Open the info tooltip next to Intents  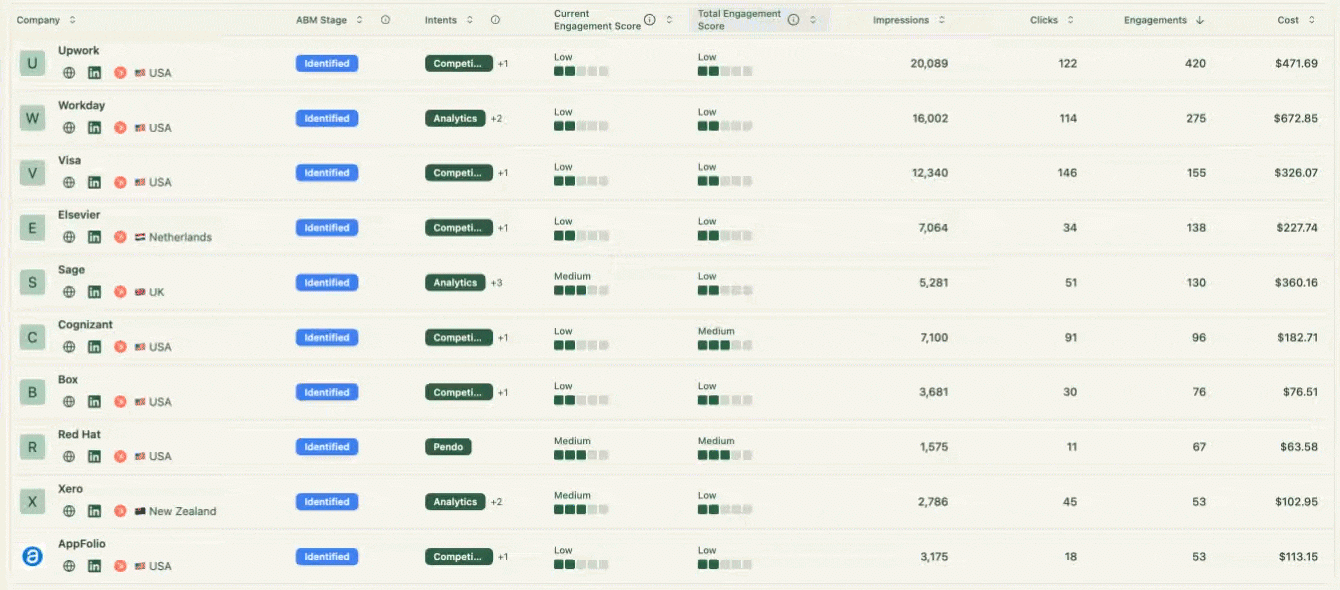click(494, 19)
